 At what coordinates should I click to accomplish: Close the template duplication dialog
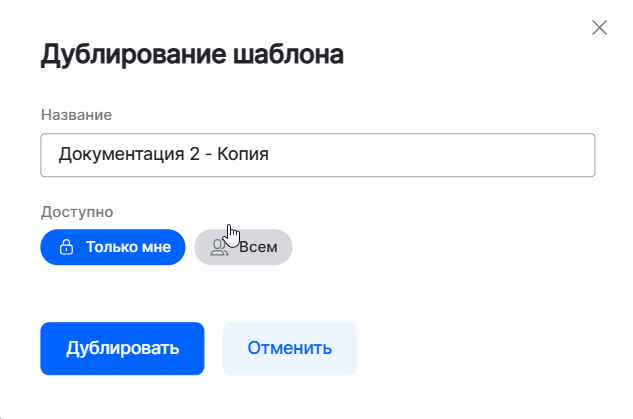pyautogui.click(x=600, y=27)
